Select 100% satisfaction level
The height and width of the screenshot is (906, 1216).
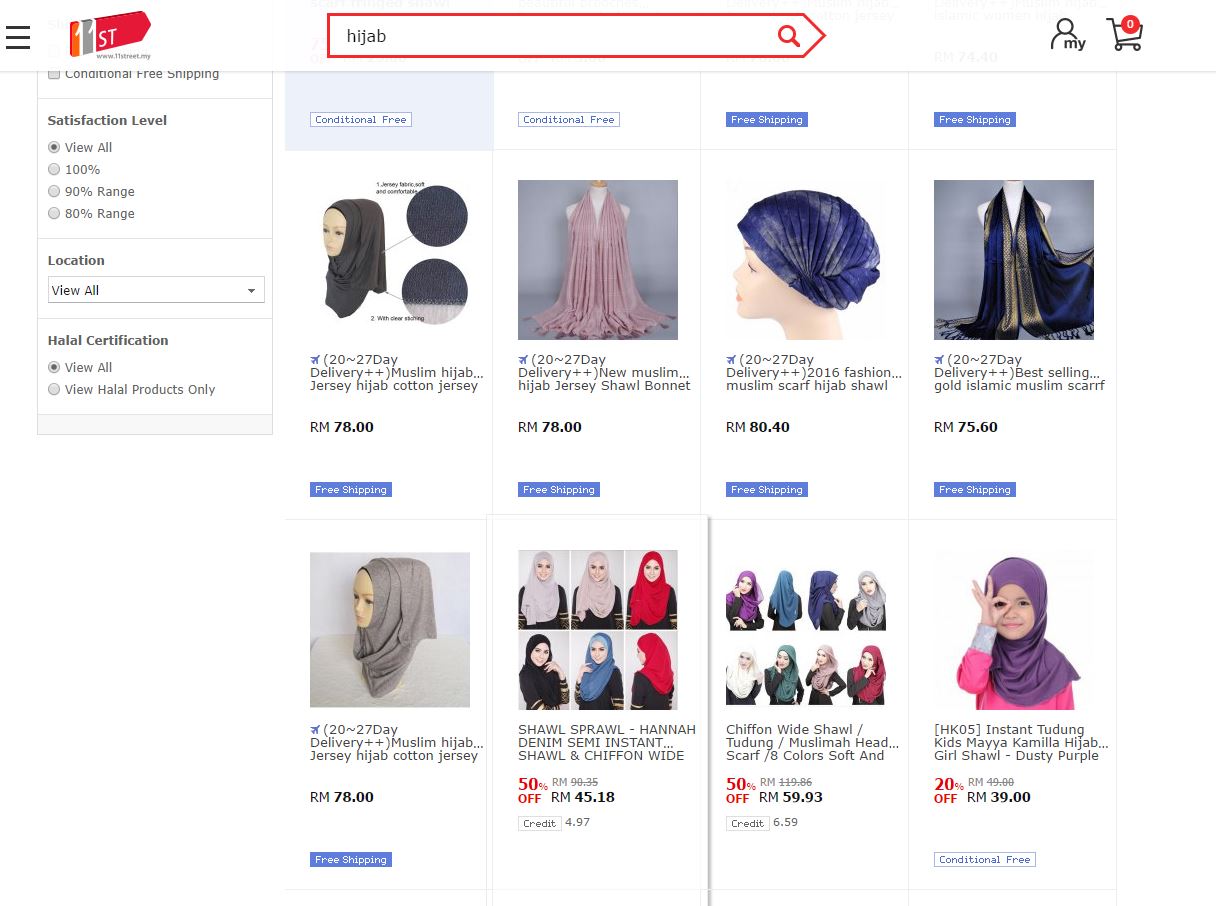pos(55,170)
